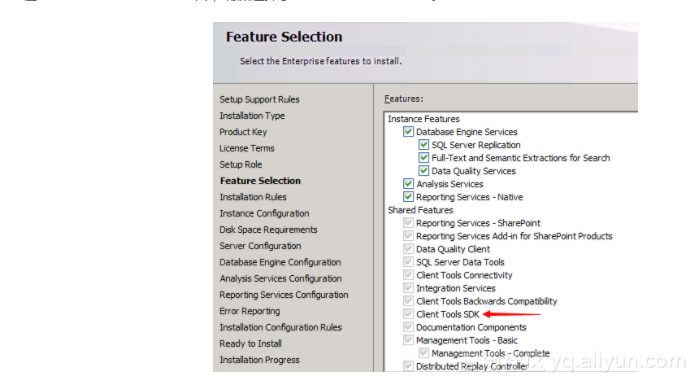Select Distributed Replay Controller label
This screenshot has height=384, width=697.
pos(472,366)
